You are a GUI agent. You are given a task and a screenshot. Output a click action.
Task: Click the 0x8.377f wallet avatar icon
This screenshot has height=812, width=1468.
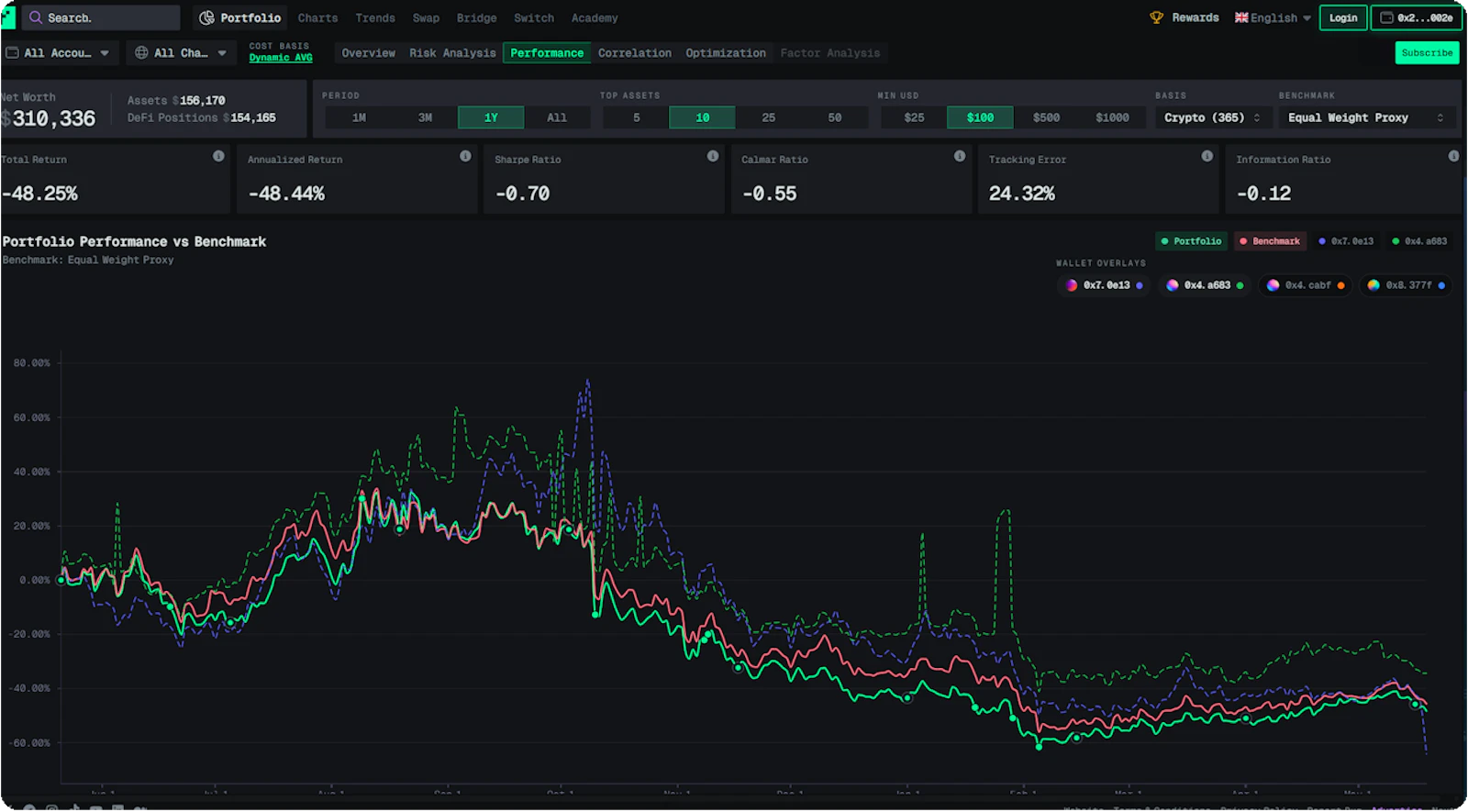(x=1373, y=285)
